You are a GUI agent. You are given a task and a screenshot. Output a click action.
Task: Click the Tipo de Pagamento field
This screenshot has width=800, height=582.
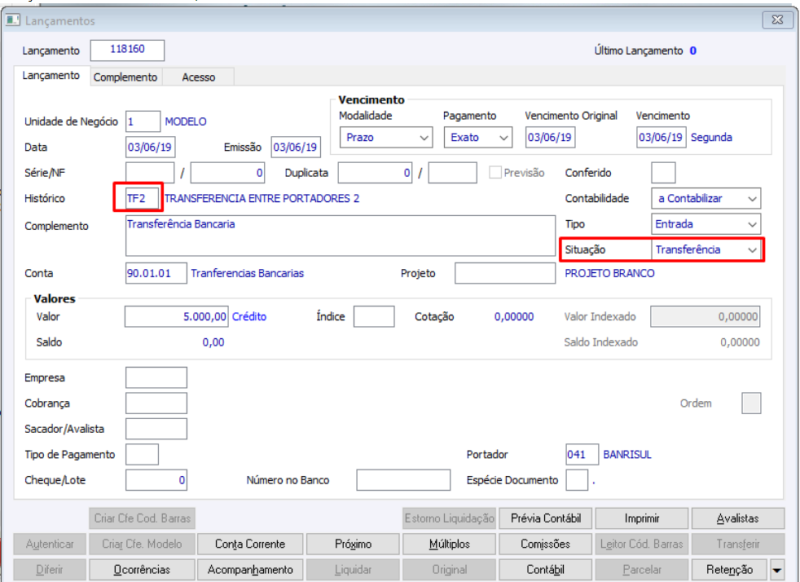pos(142,454)
